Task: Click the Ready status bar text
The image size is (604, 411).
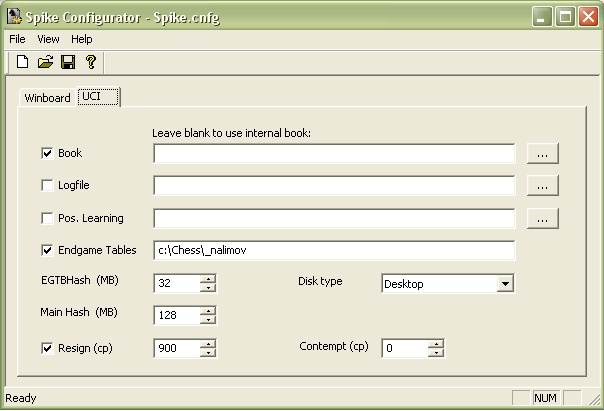Action: click(21, 398)
